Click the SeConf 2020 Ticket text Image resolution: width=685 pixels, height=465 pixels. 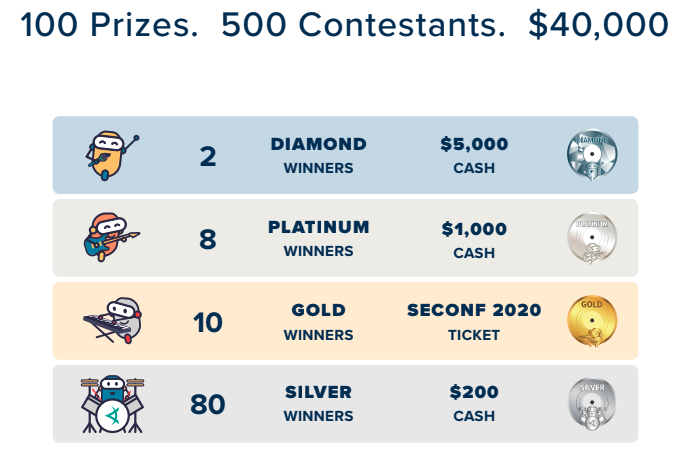[x=474, y=321]
